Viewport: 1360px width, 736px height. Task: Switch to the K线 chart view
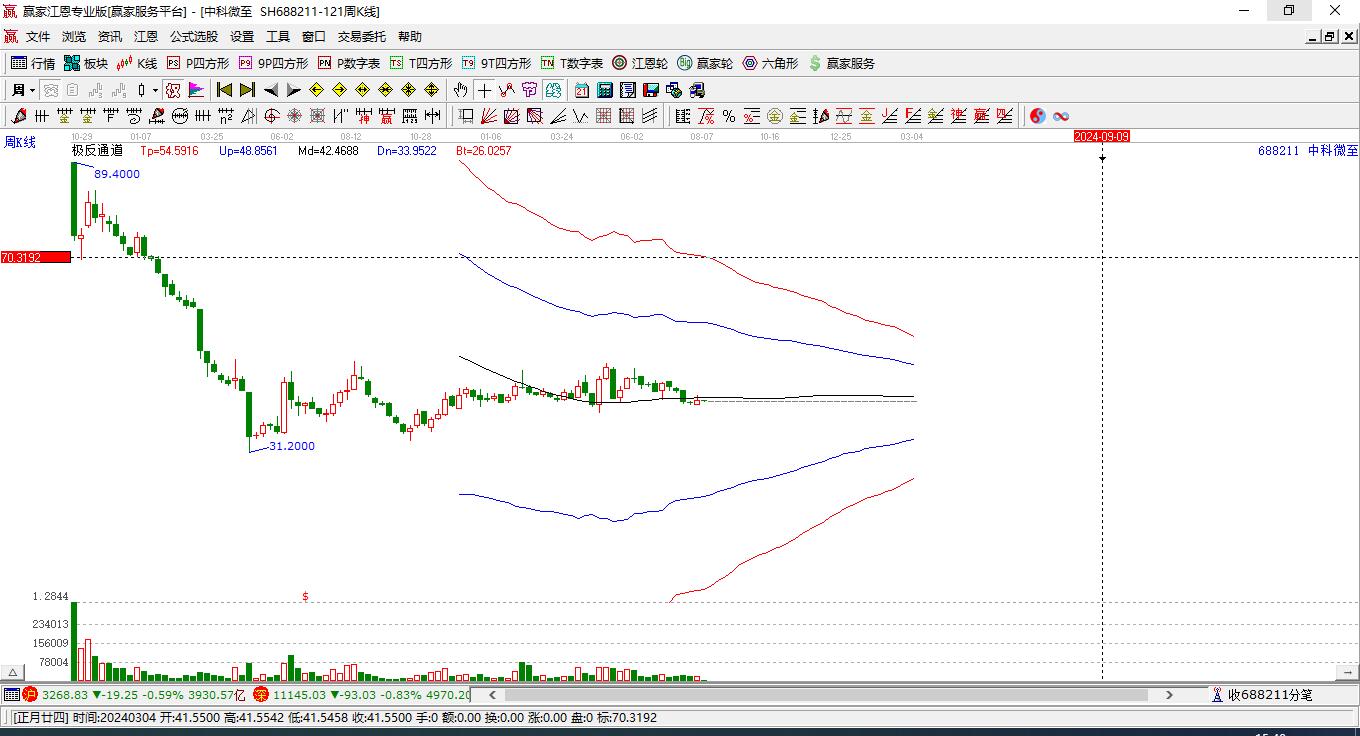[x=137, y=63]
